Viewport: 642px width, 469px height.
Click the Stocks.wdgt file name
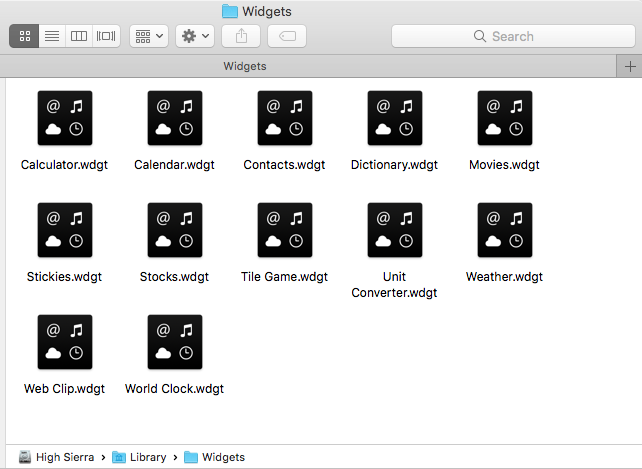coord(174,277)
